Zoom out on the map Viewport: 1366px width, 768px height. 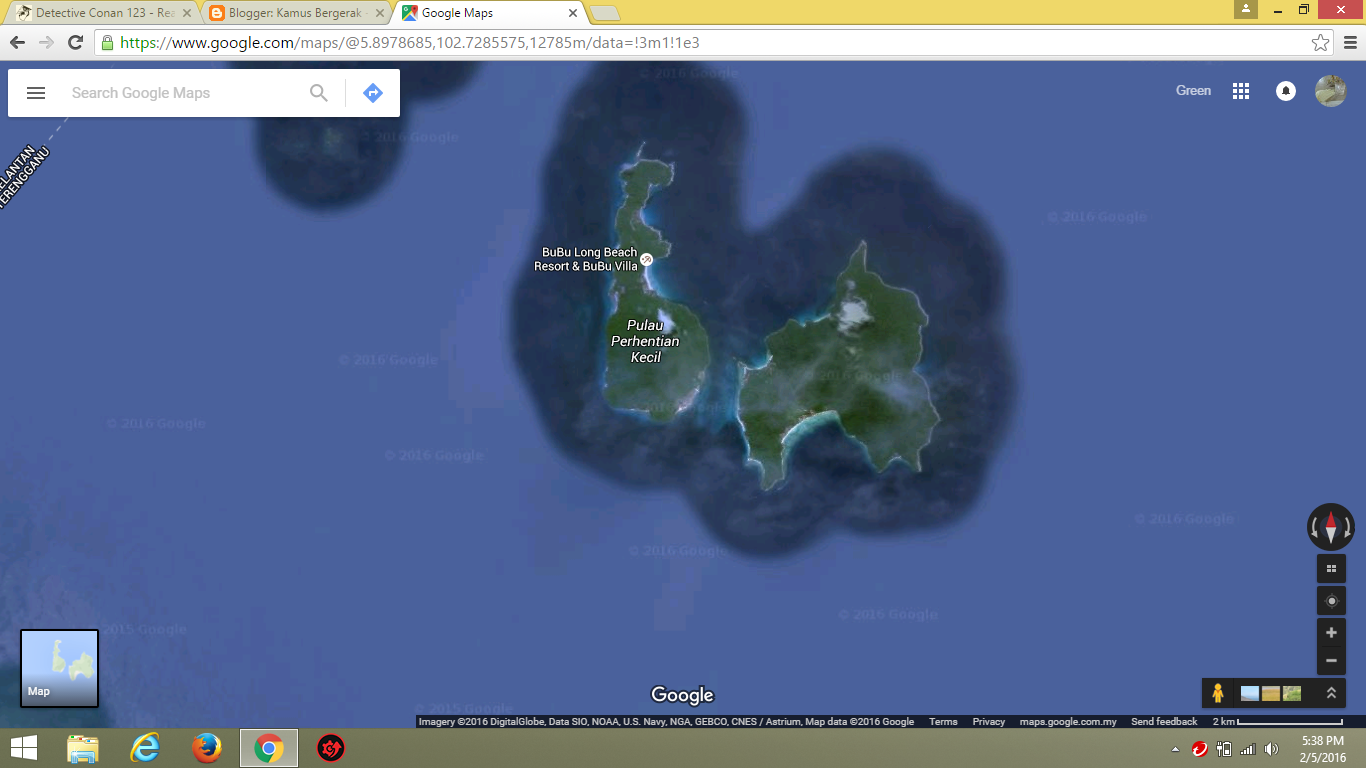click(1331, 661)
